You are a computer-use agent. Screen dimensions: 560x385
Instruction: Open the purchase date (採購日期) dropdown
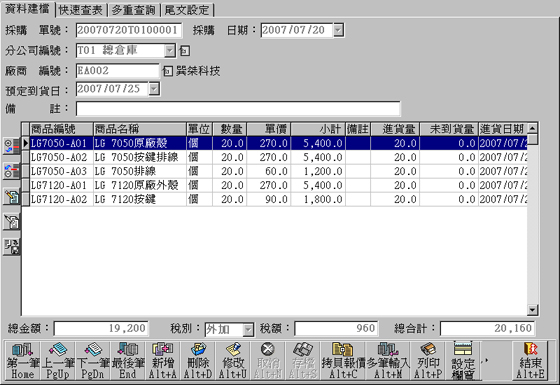click(x=338, y=30)
